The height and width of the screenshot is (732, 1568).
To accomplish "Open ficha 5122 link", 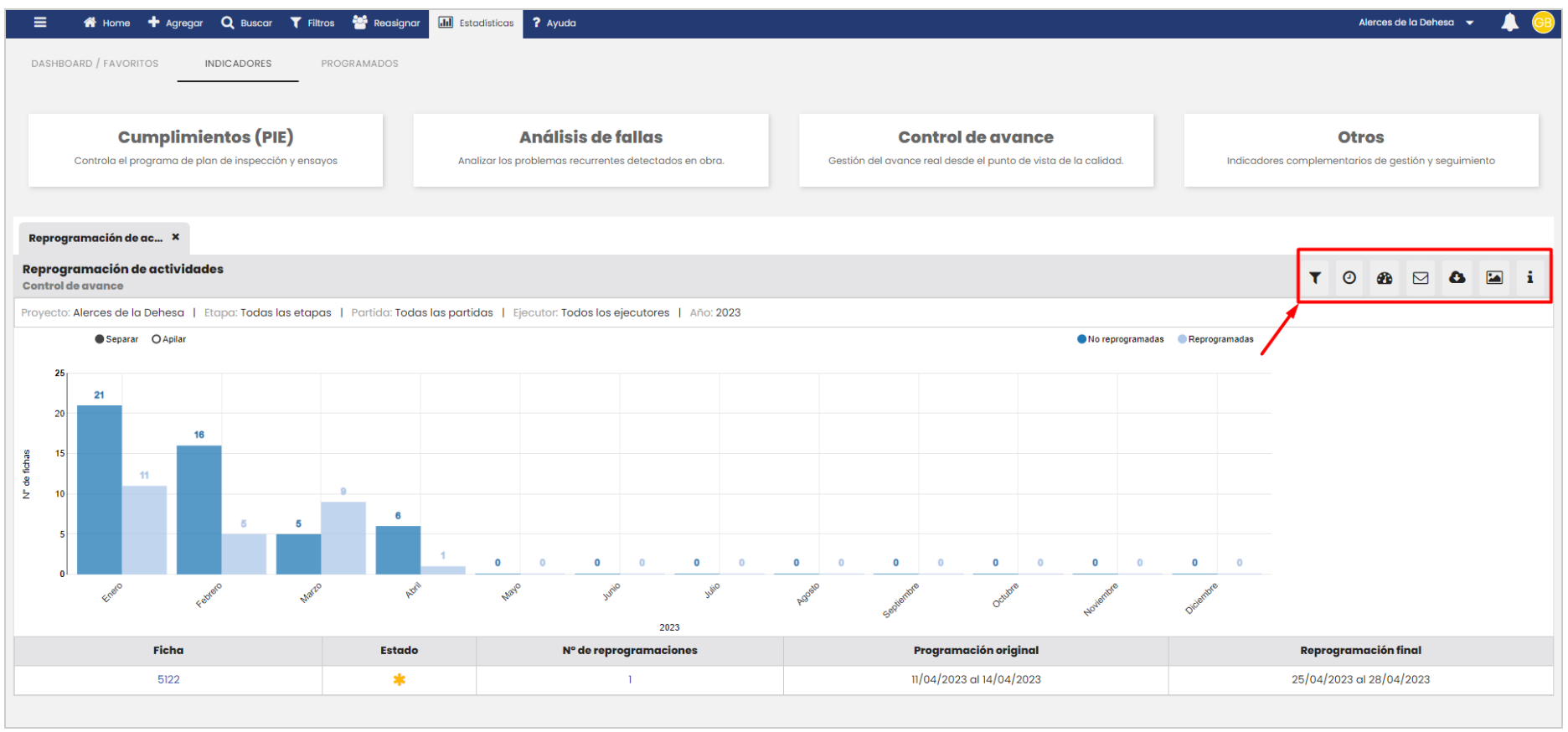I will 168,679.
